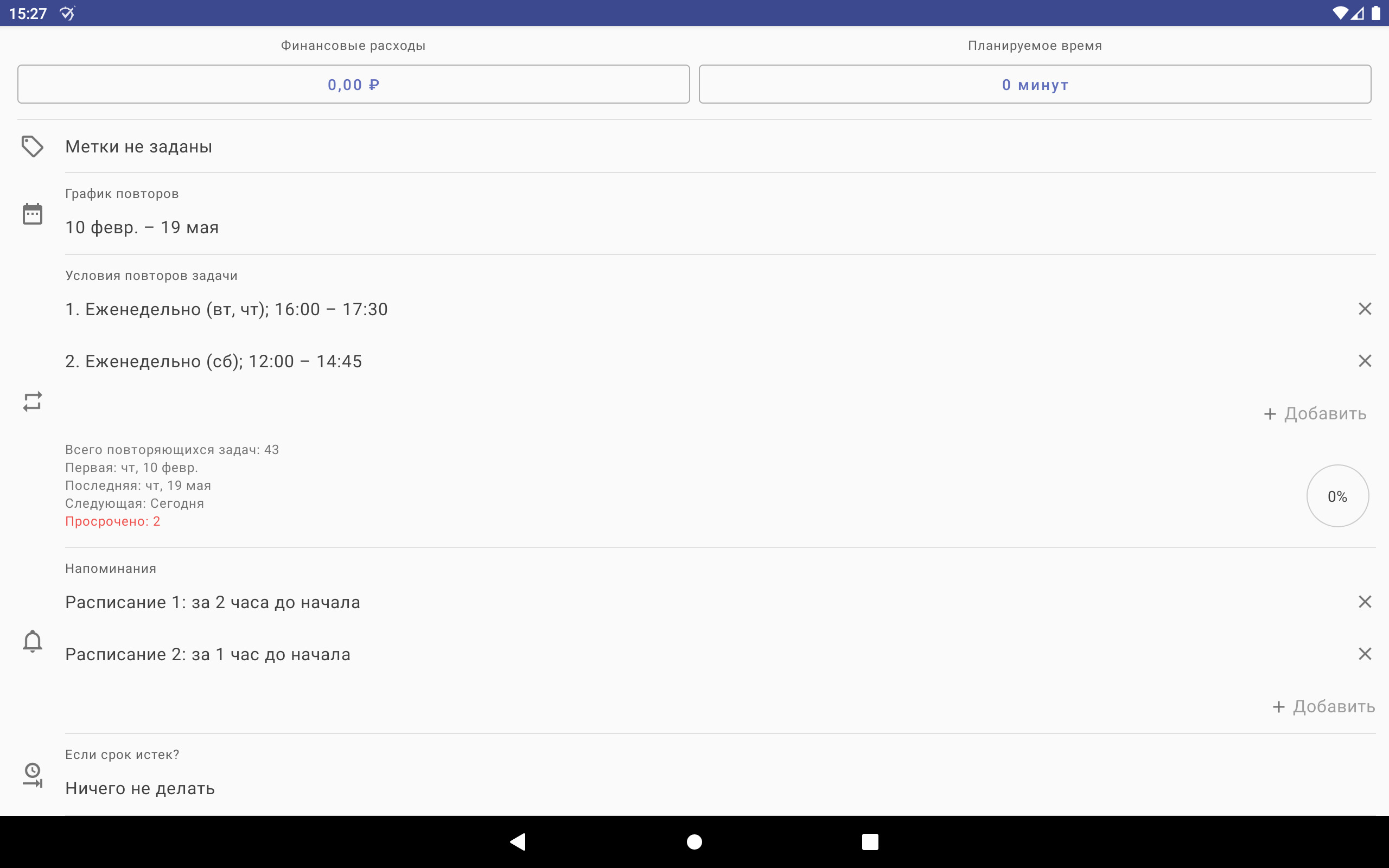Click Первая: чт, 10 февр. text
Viewport: 1389px width, 868px height.
tap(131, 467)
